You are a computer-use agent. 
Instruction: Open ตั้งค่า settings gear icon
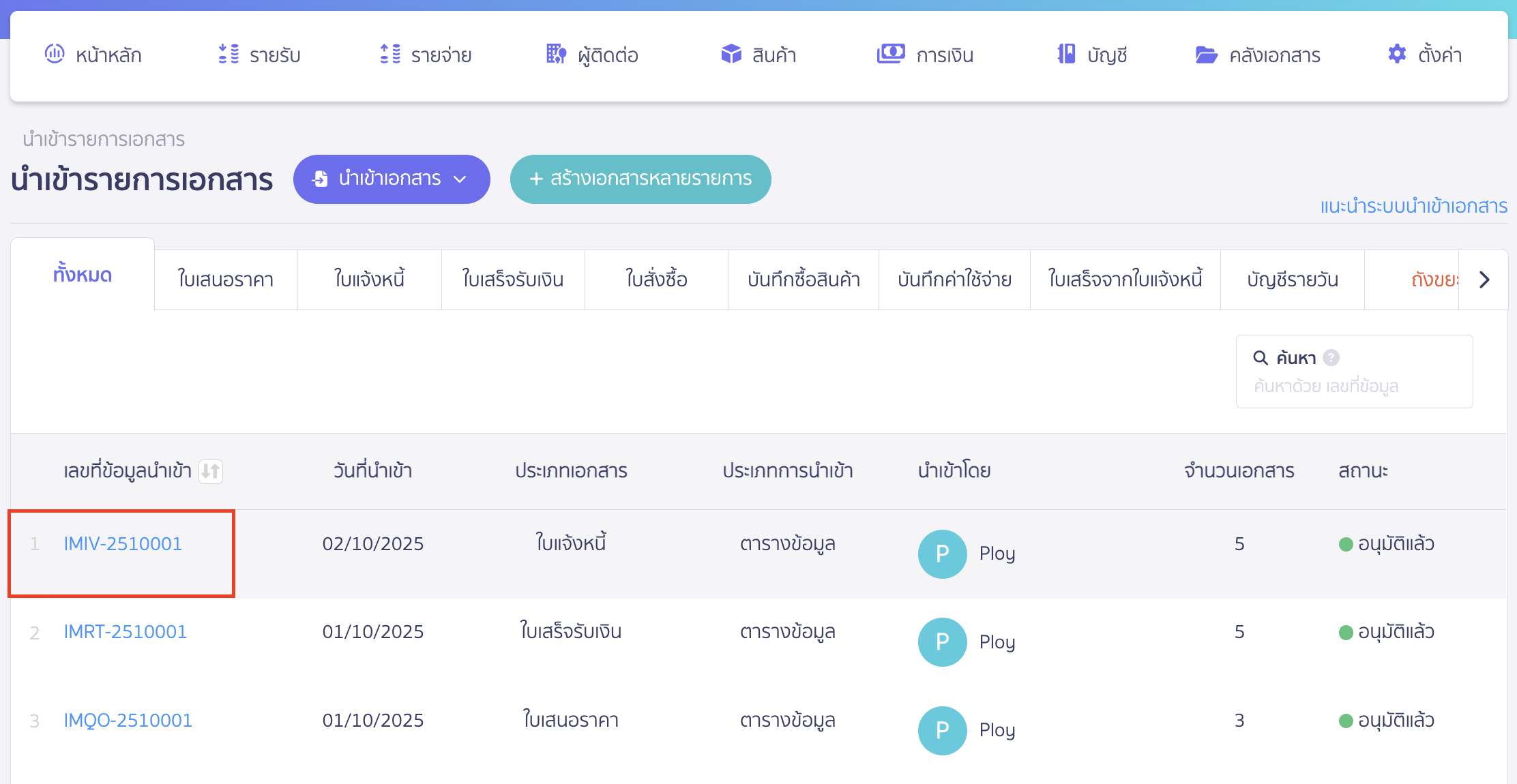(1396, 55)
